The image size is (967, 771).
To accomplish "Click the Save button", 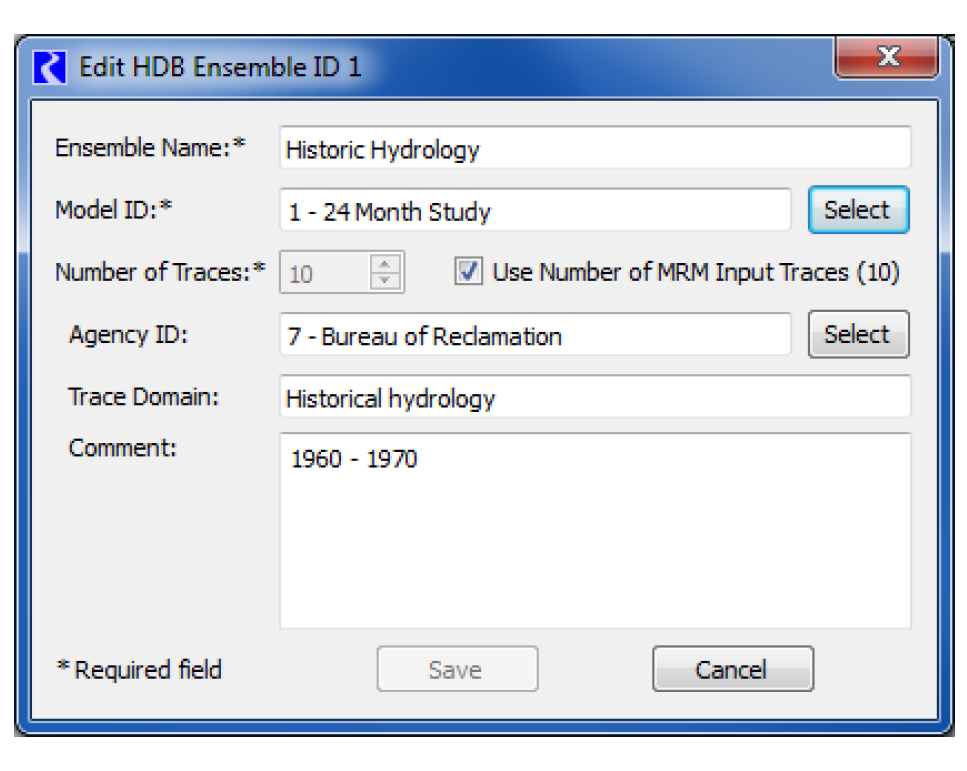I will click(457, 669).
